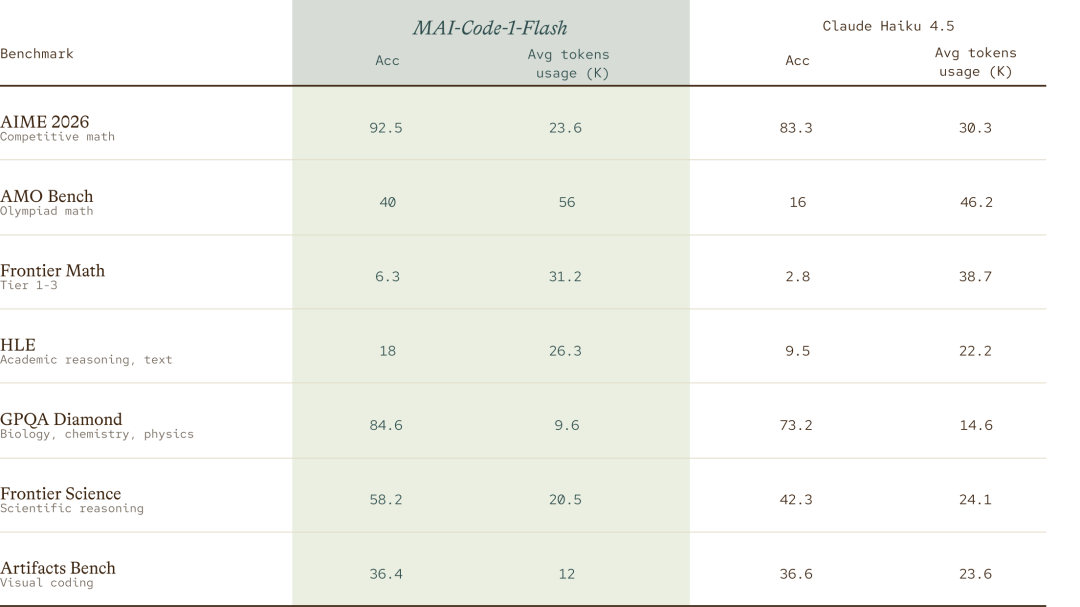Click the 73.2 GPQA Diamond accuracy cell
The image size is (1080, 607).
pos(796,426)
